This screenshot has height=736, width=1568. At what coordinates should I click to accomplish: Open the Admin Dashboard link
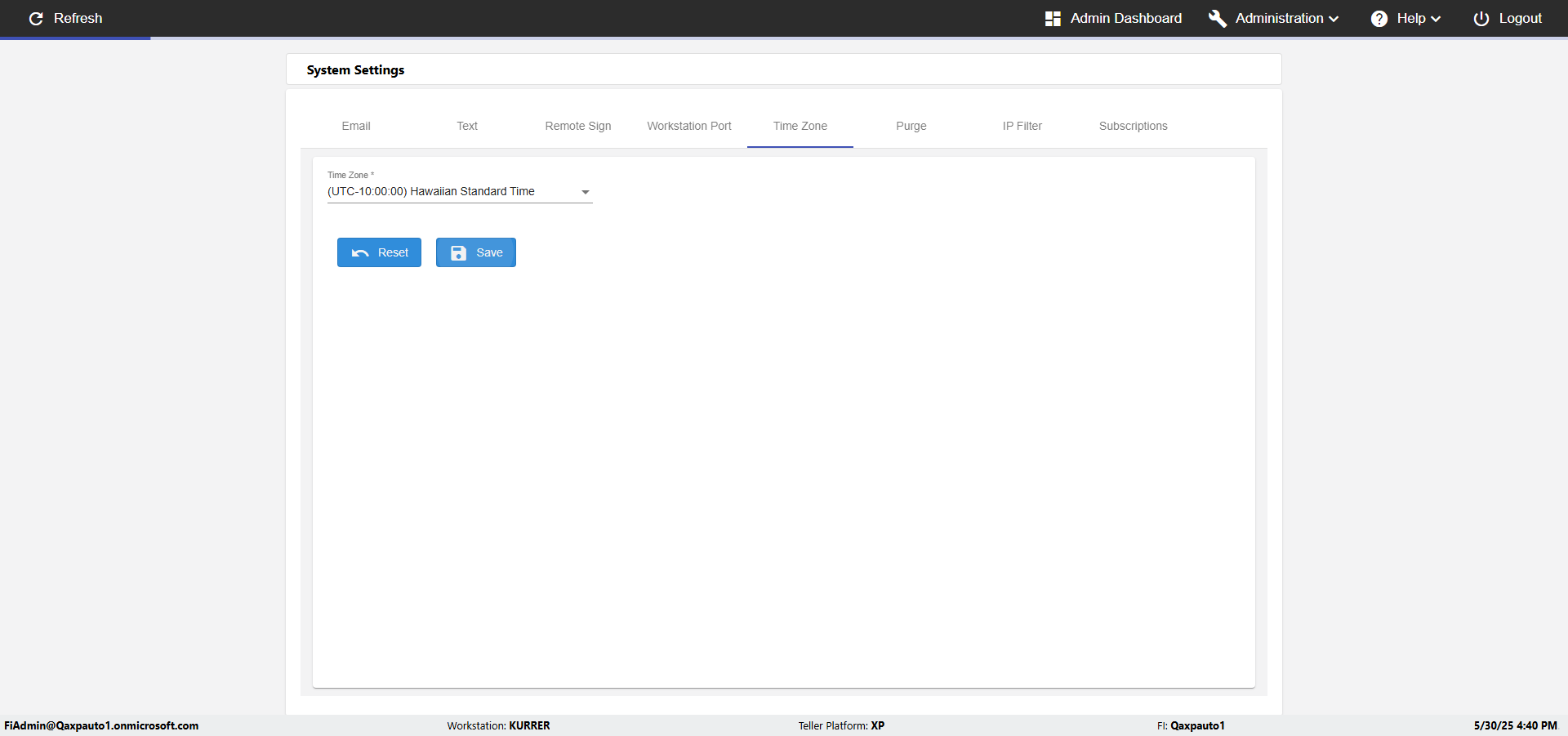coord(1125,18)
